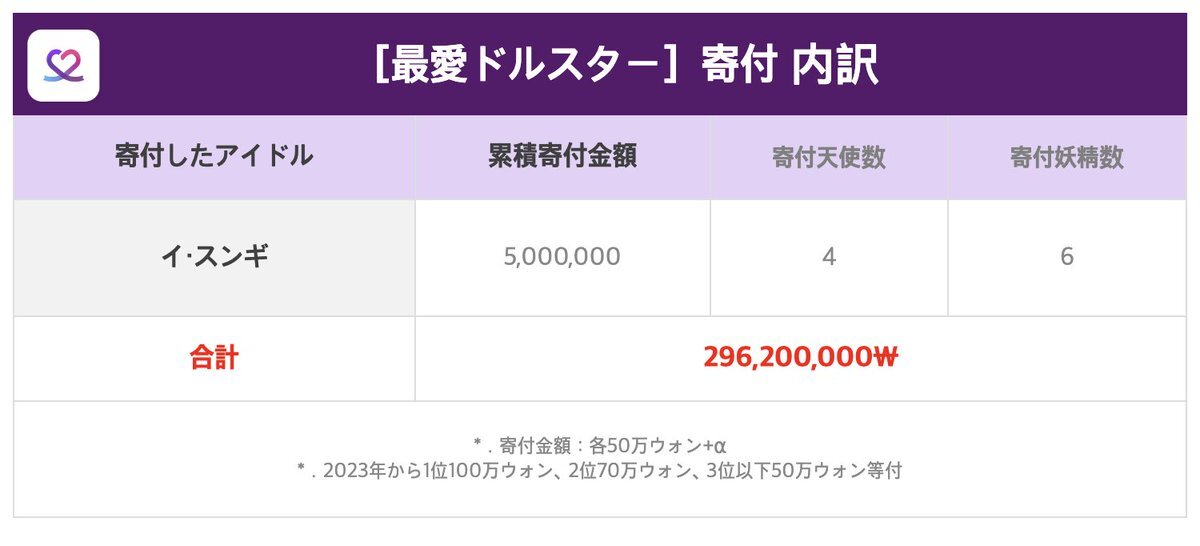
Task: Click the 5,000,000 donation amount cell
Action: [x=563, y=257]
